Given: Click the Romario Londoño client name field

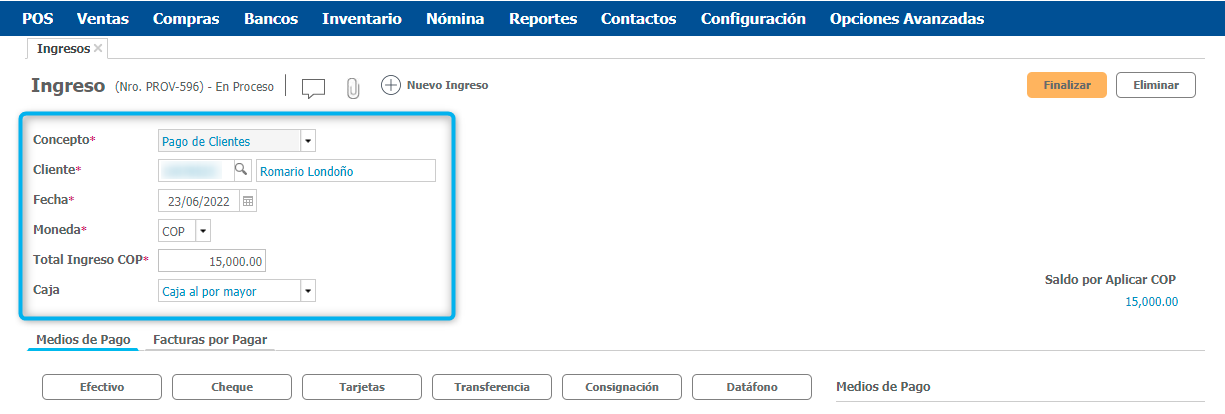Looking at the screenshot, I should 345,171.
